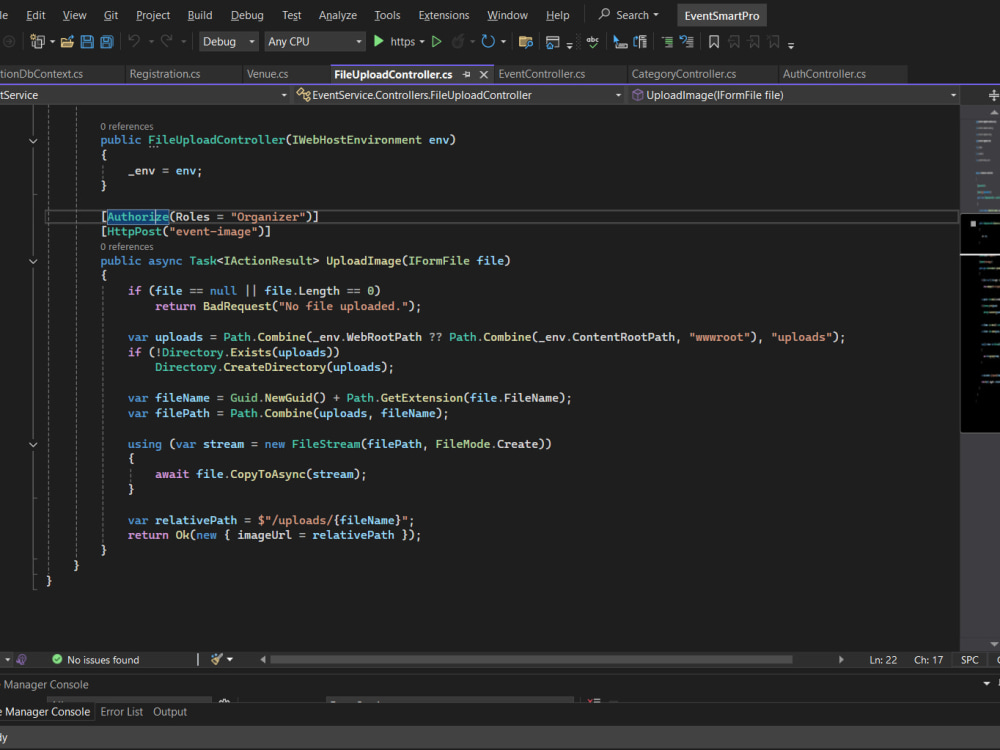Save the current file with the single-disk icon
This screenshot has height=750, width=1000.
tap(87, 42)
